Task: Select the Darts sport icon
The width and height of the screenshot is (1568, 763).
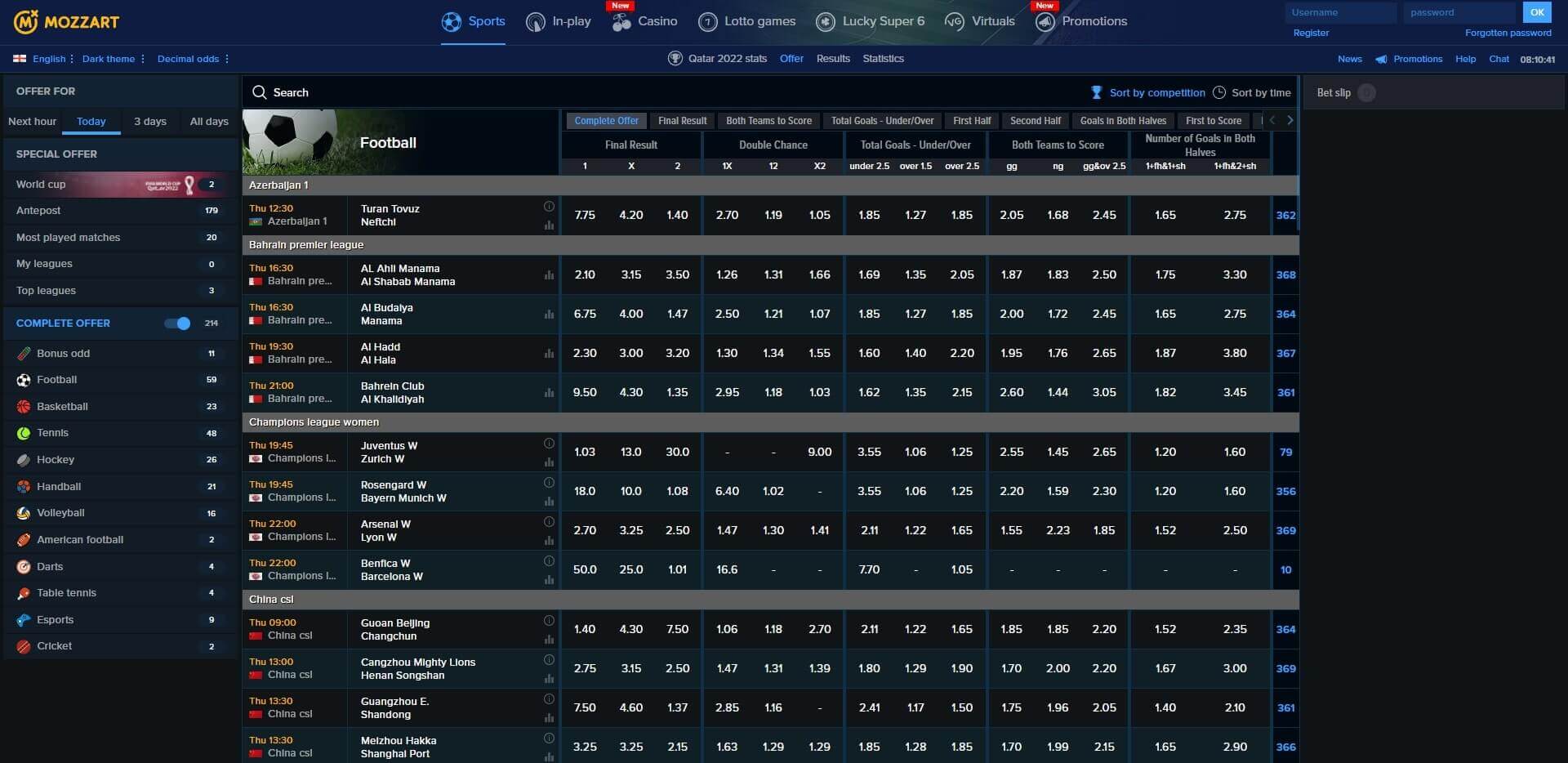Action: (x=24, y=567)
